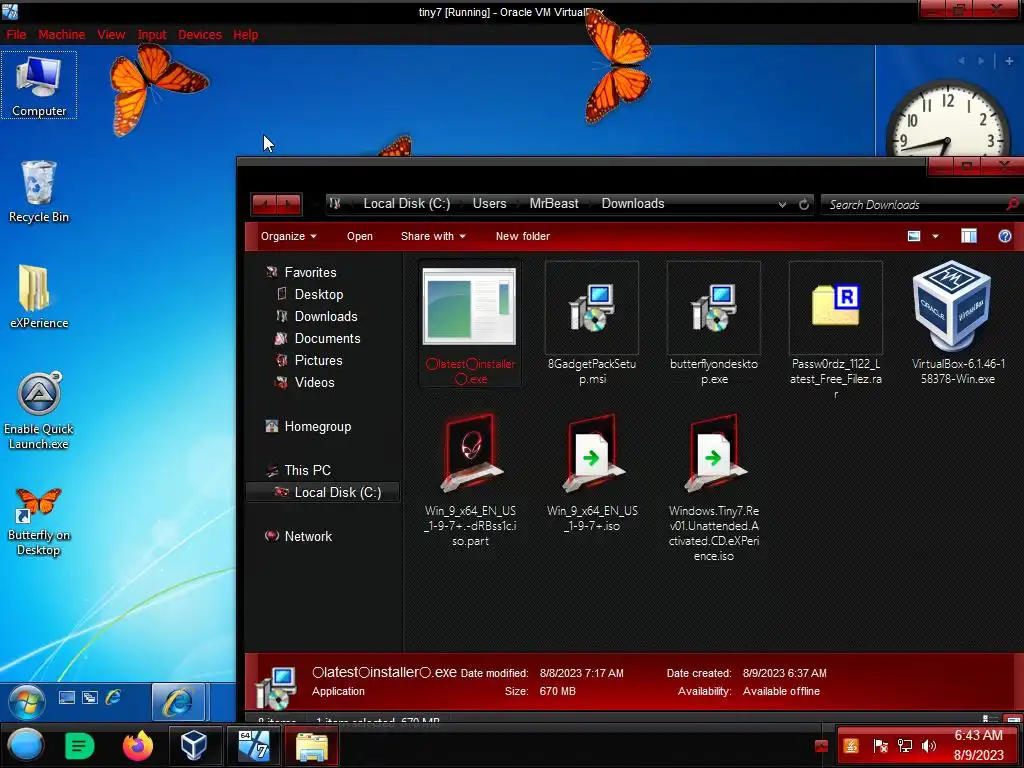Viewport: 1024px width, 768px height.
Task: Click the MrBeast breadcrumb segment
Action: tap(554, 204)
